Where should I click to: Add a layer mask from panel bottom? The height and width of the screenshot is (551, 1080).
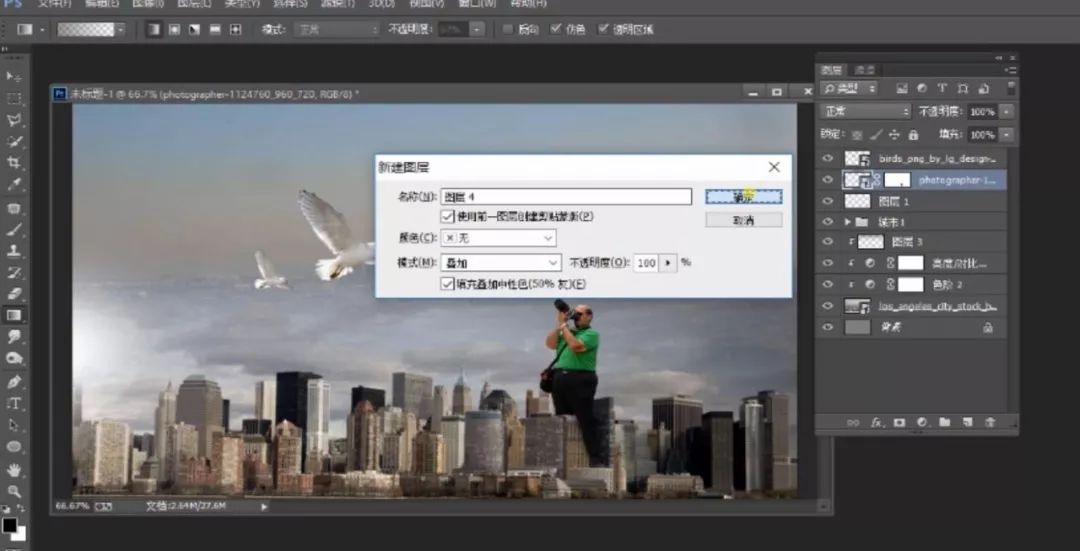(900, 422)
